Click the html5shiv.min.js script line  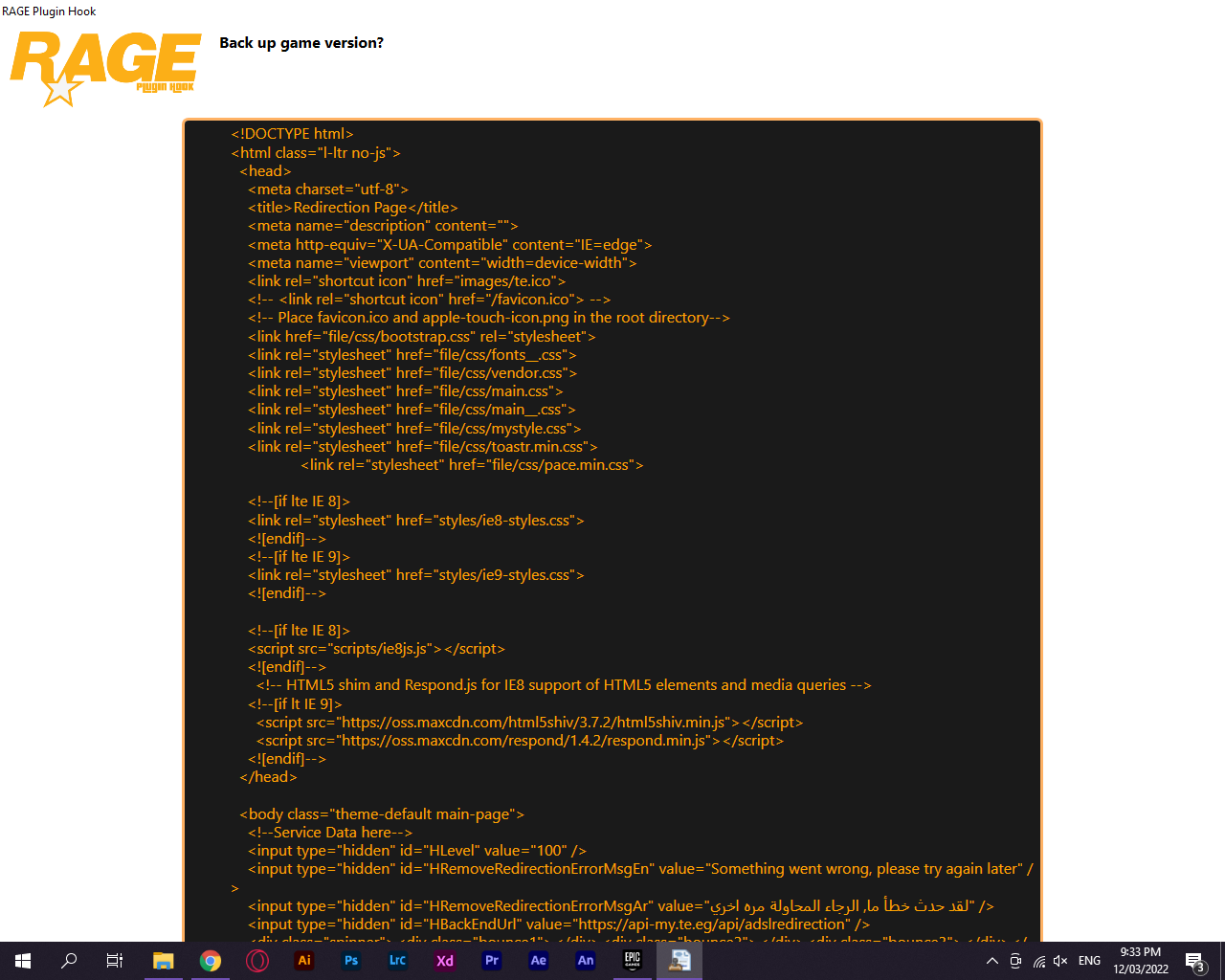[x=530, y=723]
